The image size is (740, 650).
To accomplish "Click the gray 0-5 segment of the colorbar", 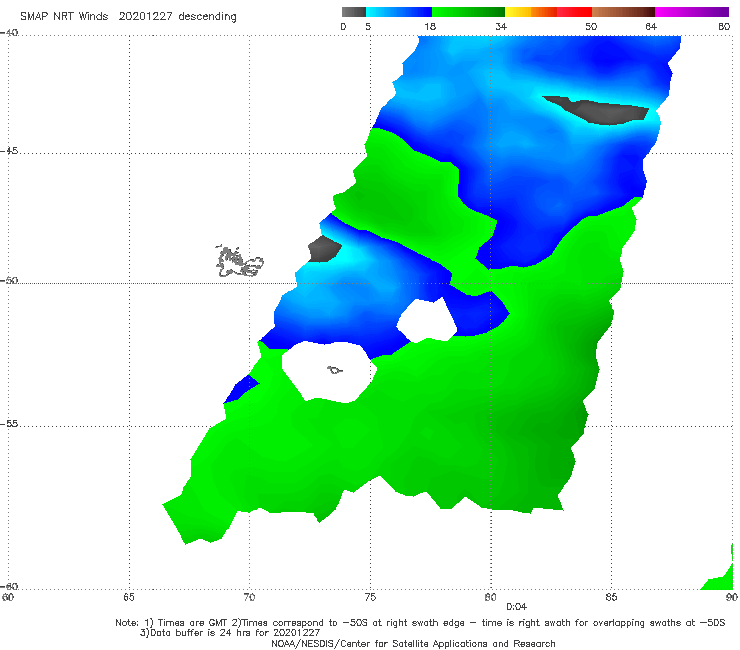I will pos(354,12).
